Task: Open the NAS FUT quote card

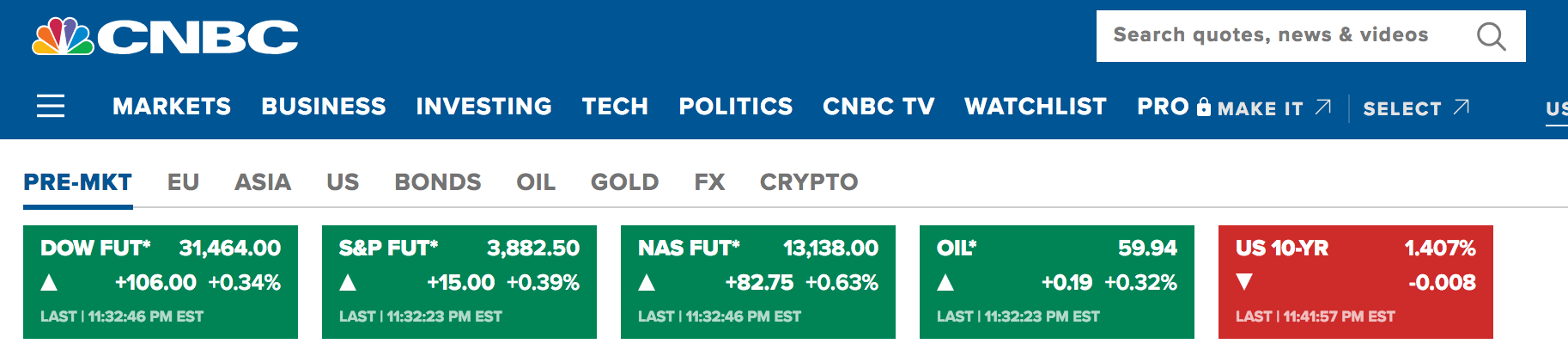Action: coord(758,282)
